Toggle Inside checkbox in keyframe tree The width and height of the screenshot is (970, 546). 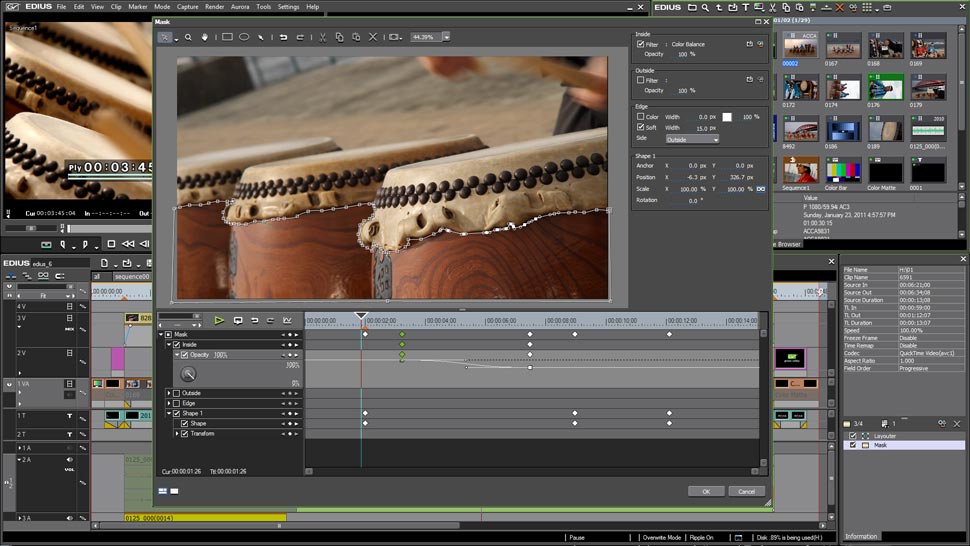[x=177, y=344]
